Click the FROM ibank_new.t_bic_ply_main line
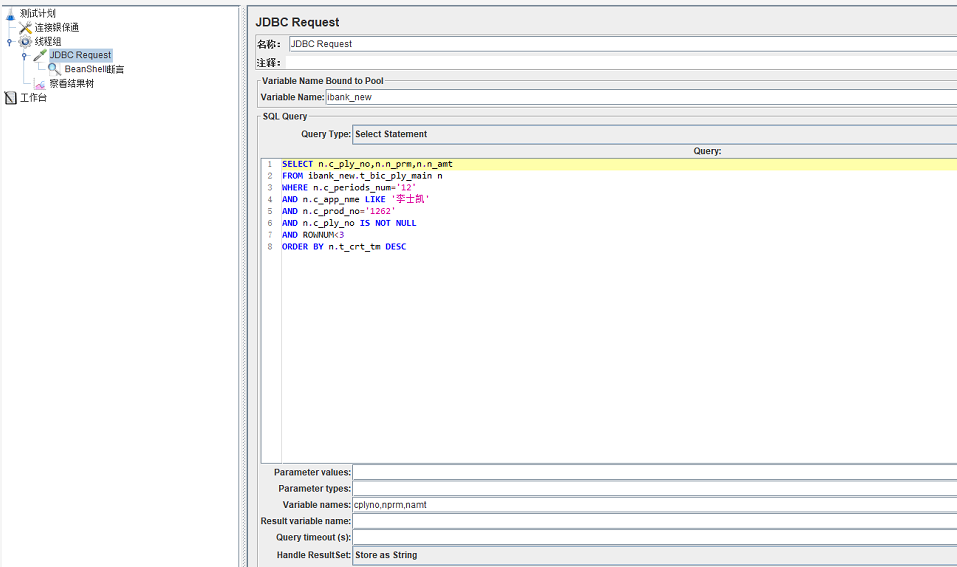Viewport: 957px width, 567px height. [x=362, y=176]
